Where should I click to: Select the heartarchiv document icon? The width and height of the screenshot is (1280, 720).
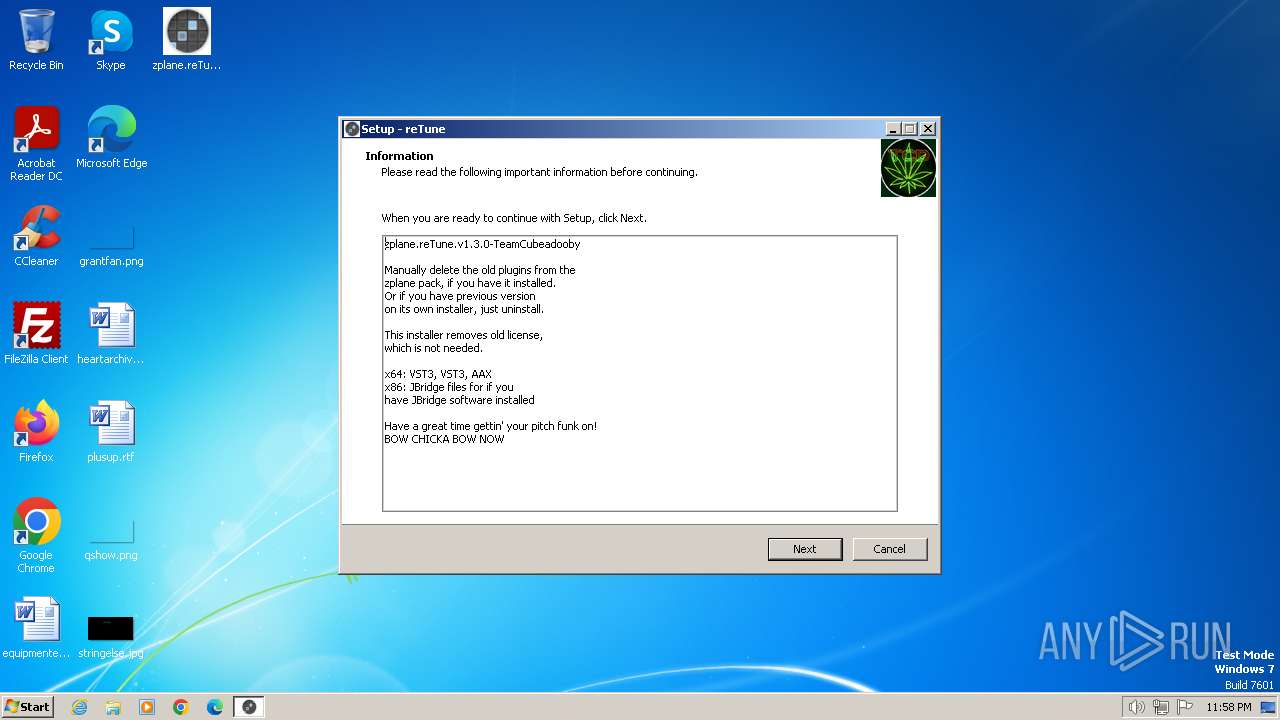tap(111, 334)
